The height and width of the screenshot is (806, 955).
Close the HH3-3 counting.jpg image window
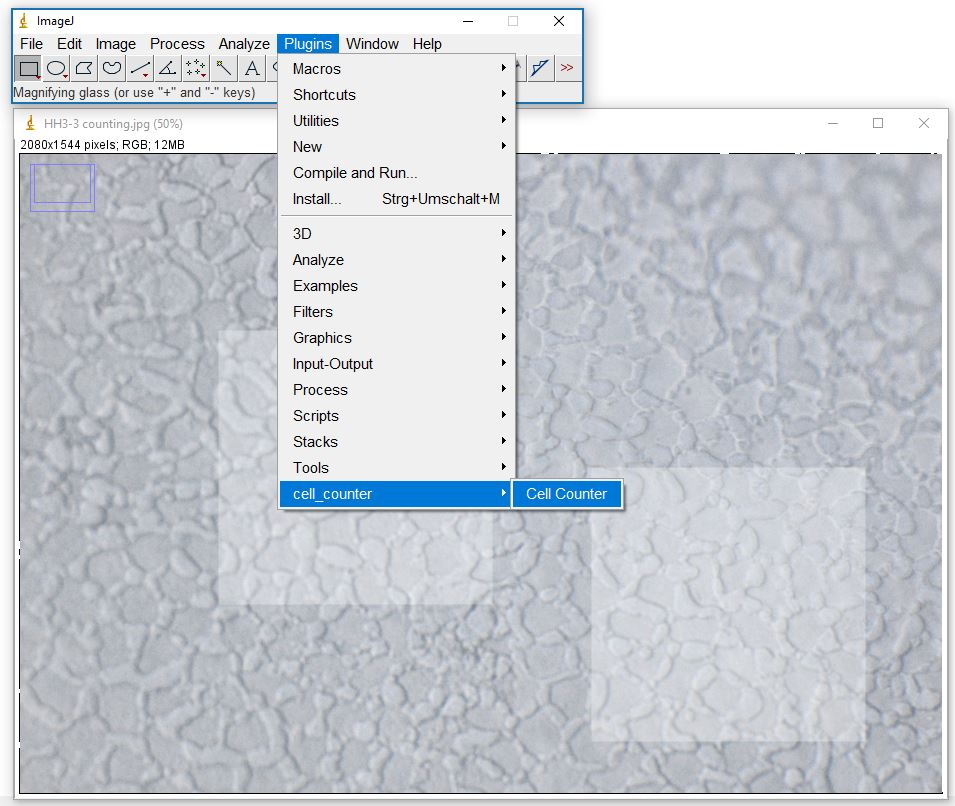pyautogui.click(x=923, y=123)
